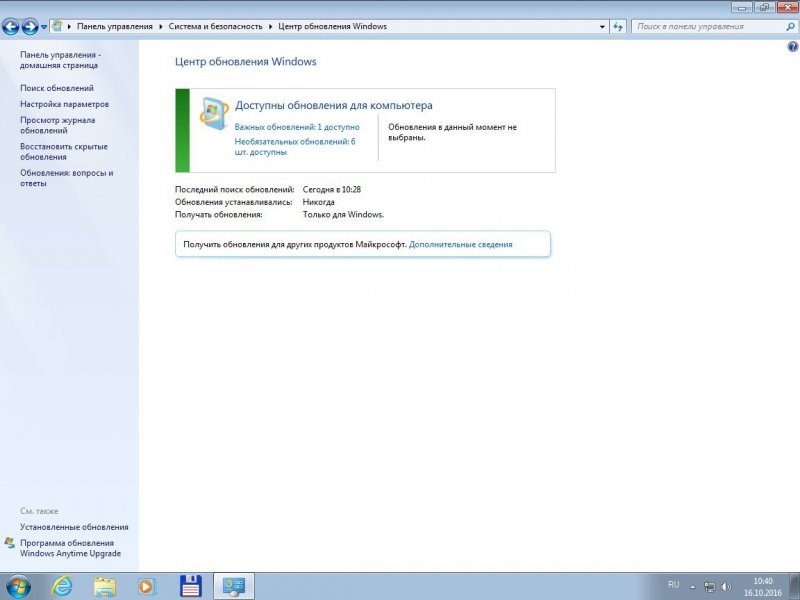Open 'Система и безопасность' breadcrumb

pos(215,27)
